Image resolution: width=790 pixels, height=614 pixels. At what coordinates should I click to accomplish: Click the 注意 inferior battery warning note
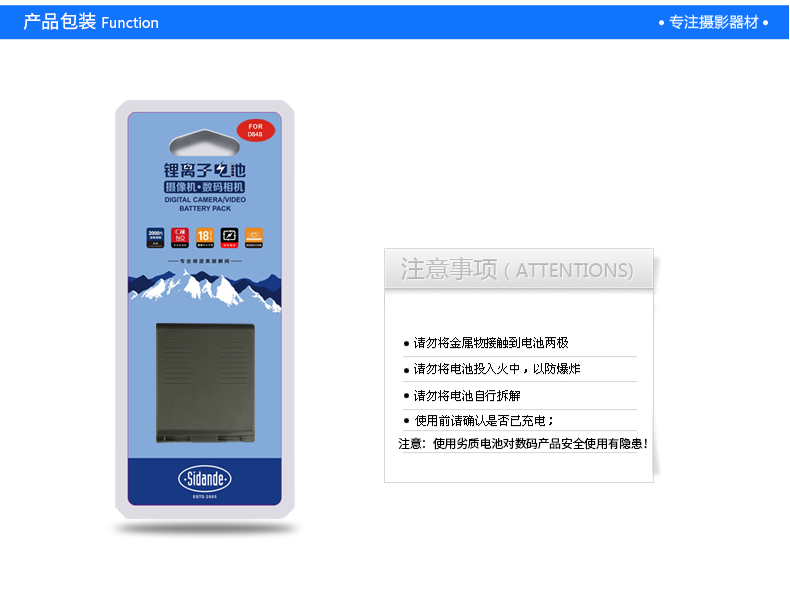[523, 444]
